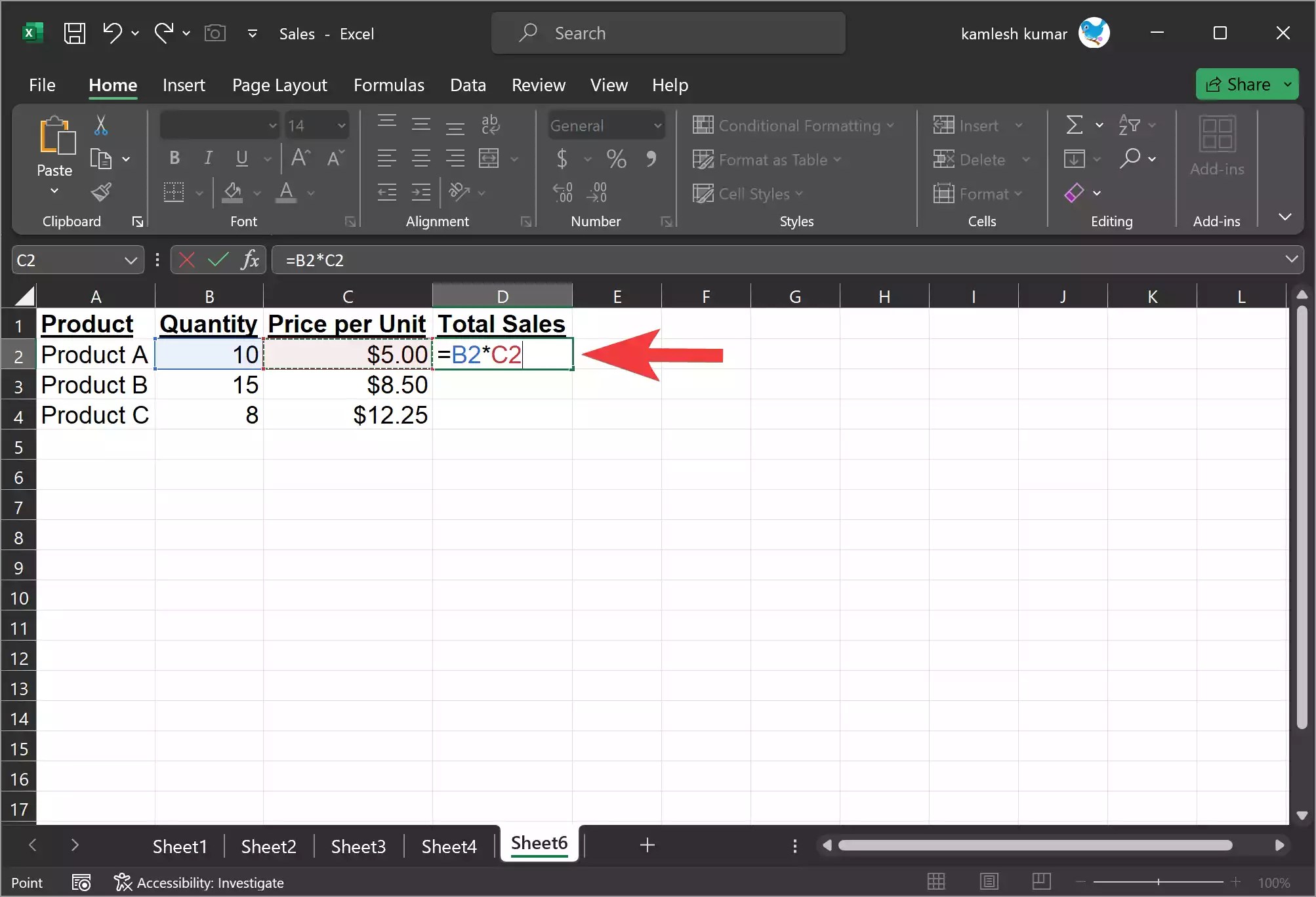Open the font size dropdown
The height and width of the screenshot is (897, 1316).
[x=340, y=125]
